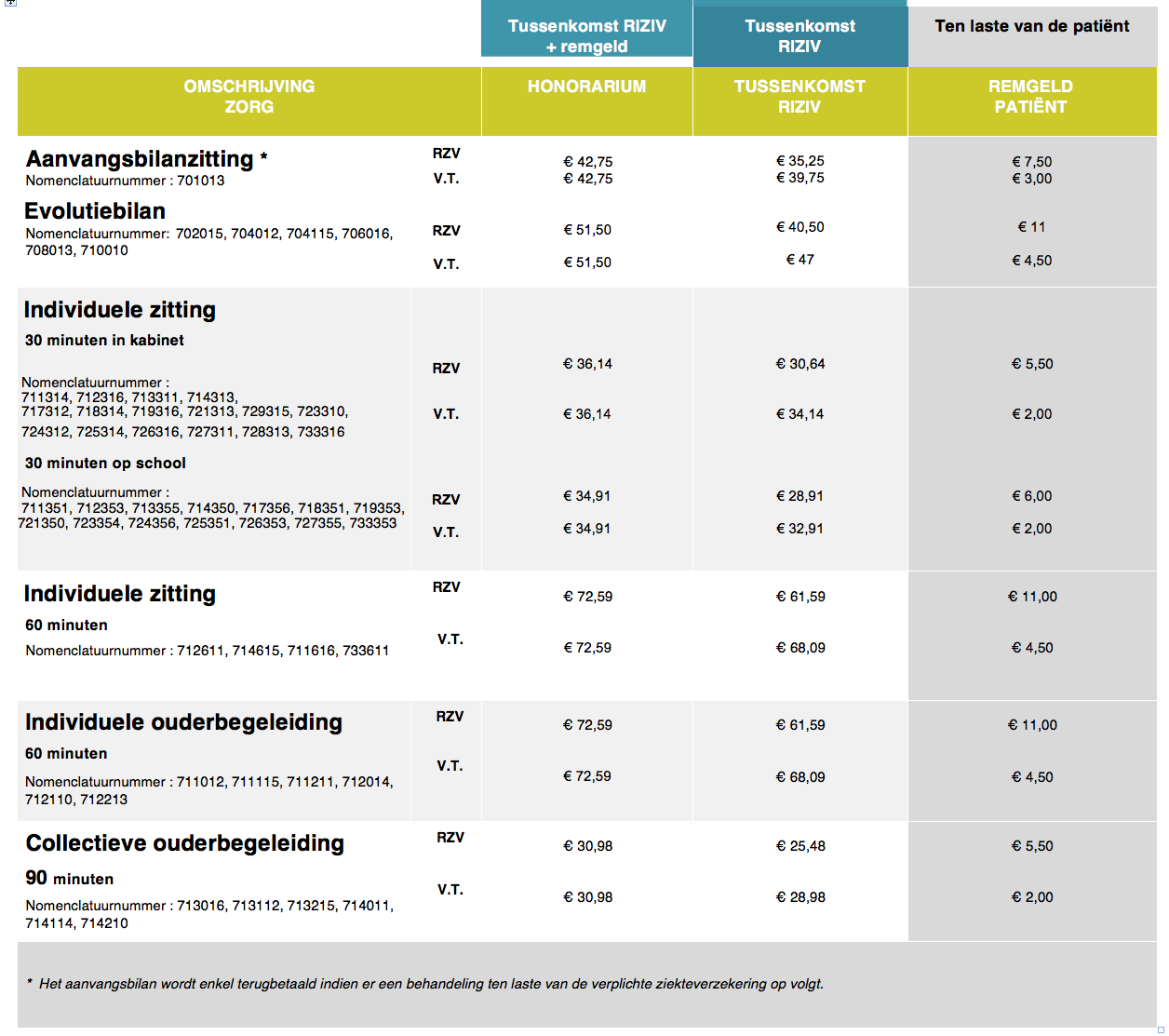The width and height of the screenshot is (1169, 1036).
Task: Click the 'HONORARIUM' column header
Action: coord(586,87)
